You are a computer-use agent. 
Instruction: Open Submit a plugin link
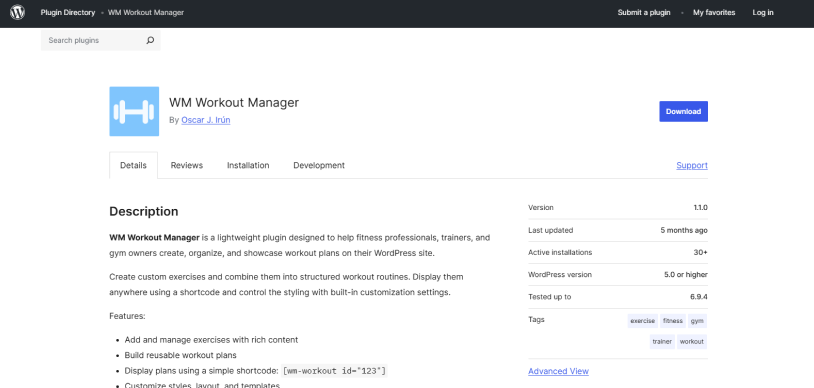point(644,12)
